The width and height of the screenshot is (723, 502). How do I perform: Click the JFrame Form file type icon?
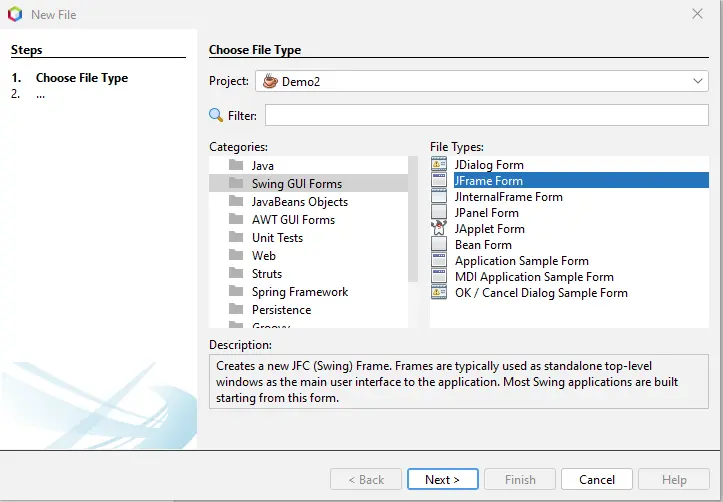[x=439, y=180]
